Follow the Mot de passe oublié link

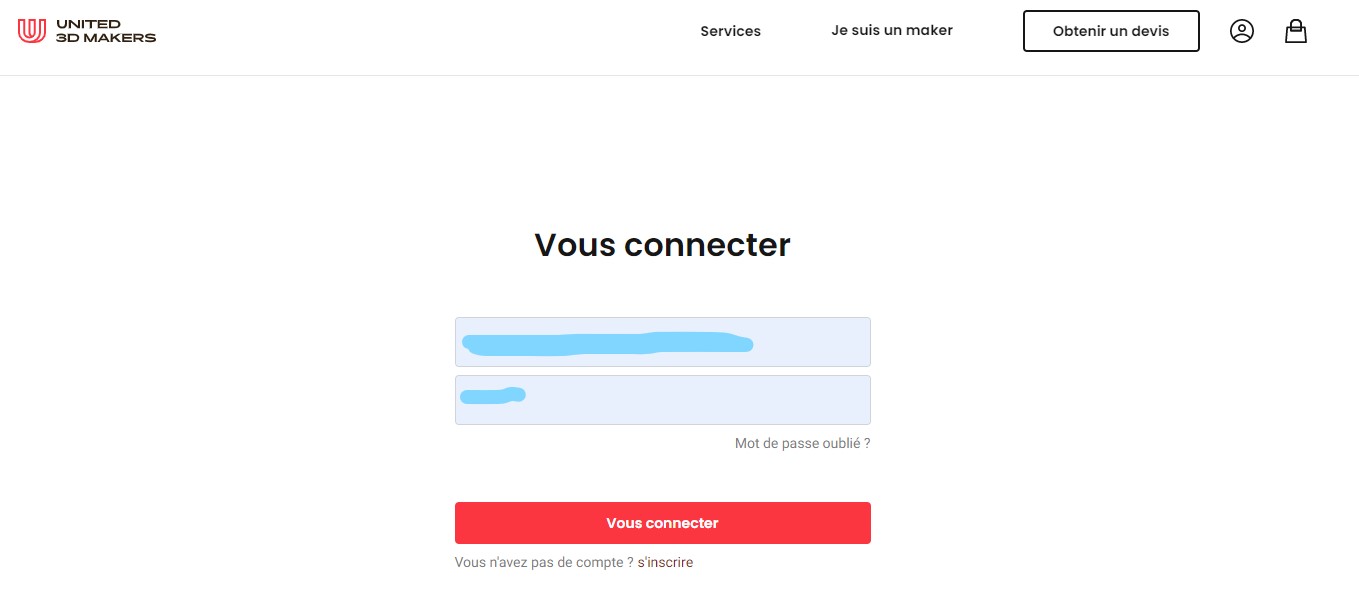tap(802, 443)
